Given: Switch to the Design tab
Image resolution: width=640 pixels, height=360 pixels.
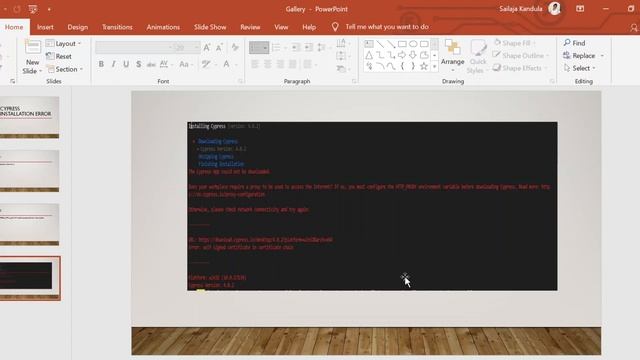Looking at the screenshot, I should click(78, 27).
